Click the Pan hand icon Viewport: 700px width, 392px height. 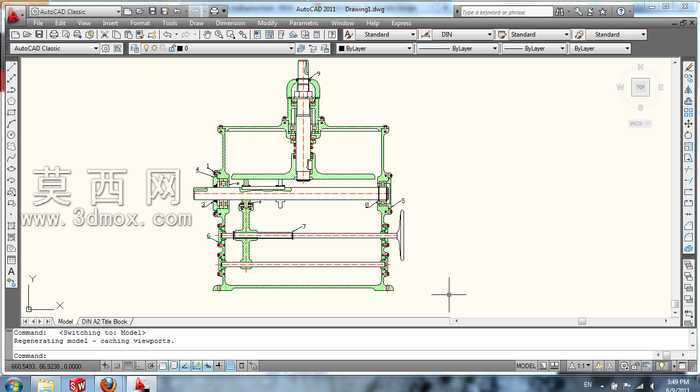207,34
